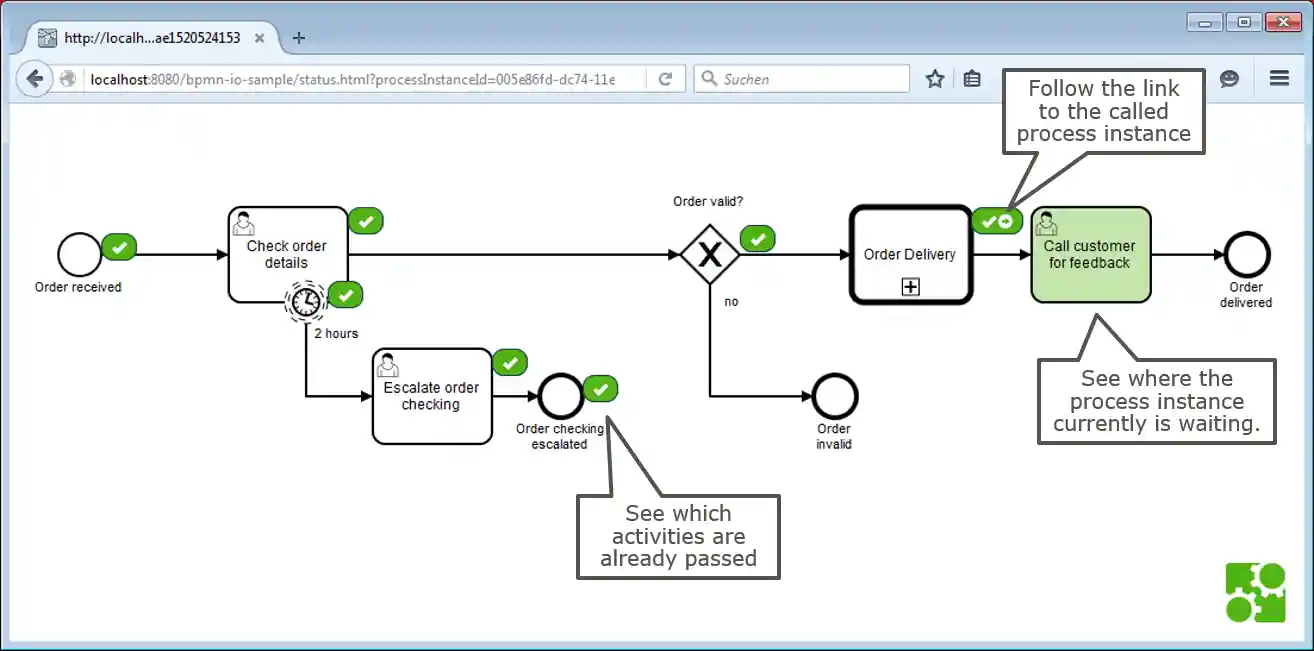Viewport: 1314px width, 651px height.
Task: Close the localhost browser tab
Action: tap(259, 38)
